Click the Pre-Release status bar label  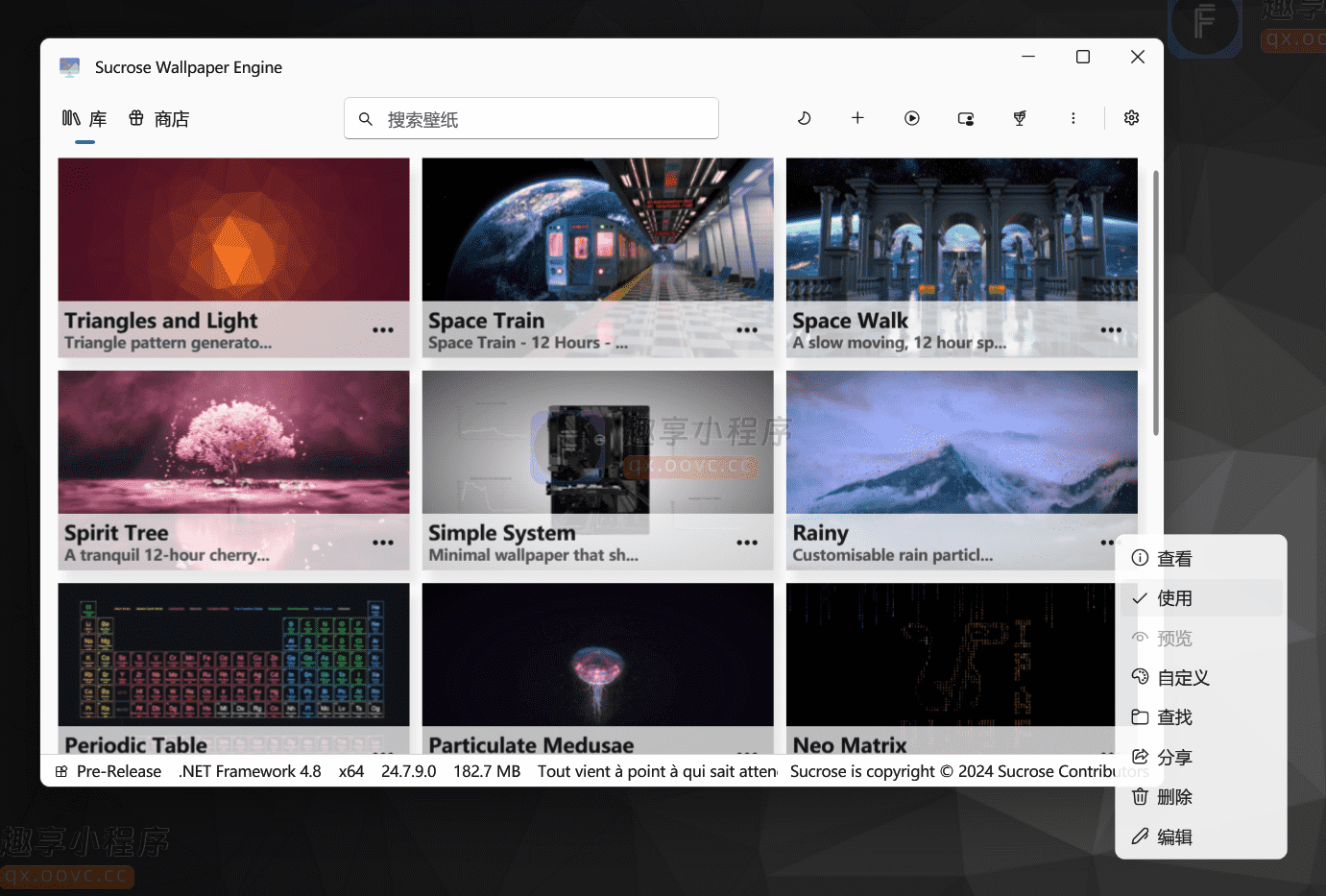tap(119, 771)
